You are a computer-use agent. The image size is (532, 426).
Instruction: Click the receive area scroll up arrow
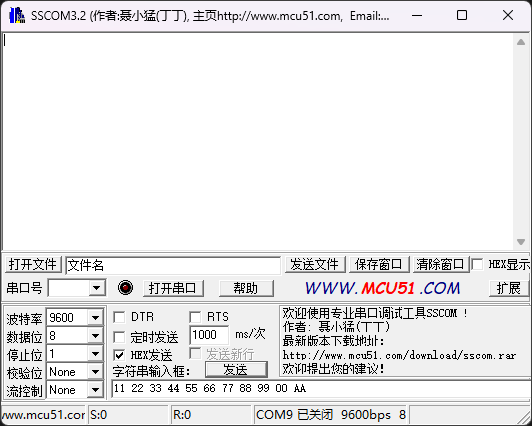click(521, 42)
